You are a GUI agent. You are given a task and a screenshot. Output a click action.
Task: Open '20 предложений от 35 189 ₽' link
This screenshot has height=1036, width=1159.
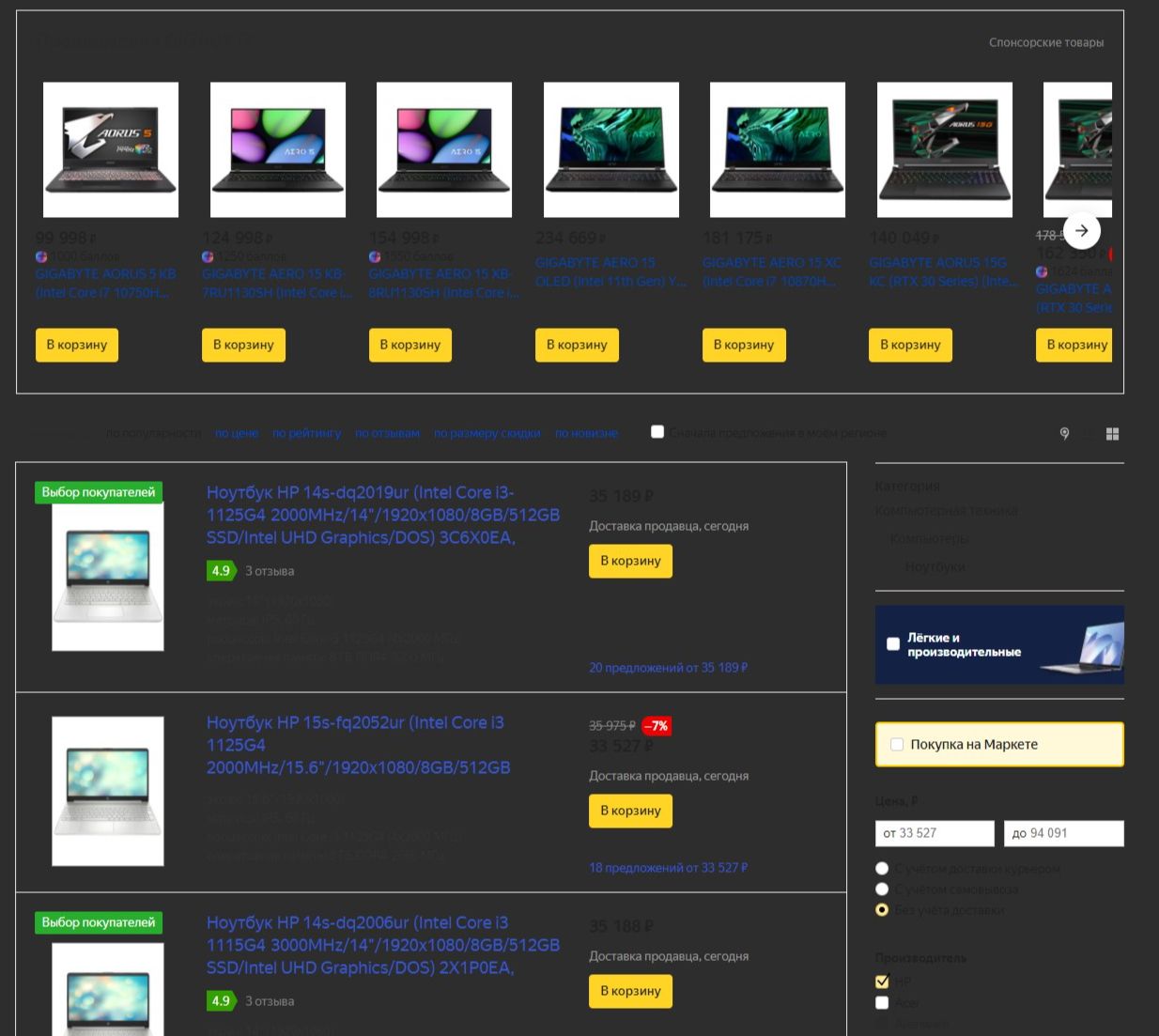tap(668, 668)
